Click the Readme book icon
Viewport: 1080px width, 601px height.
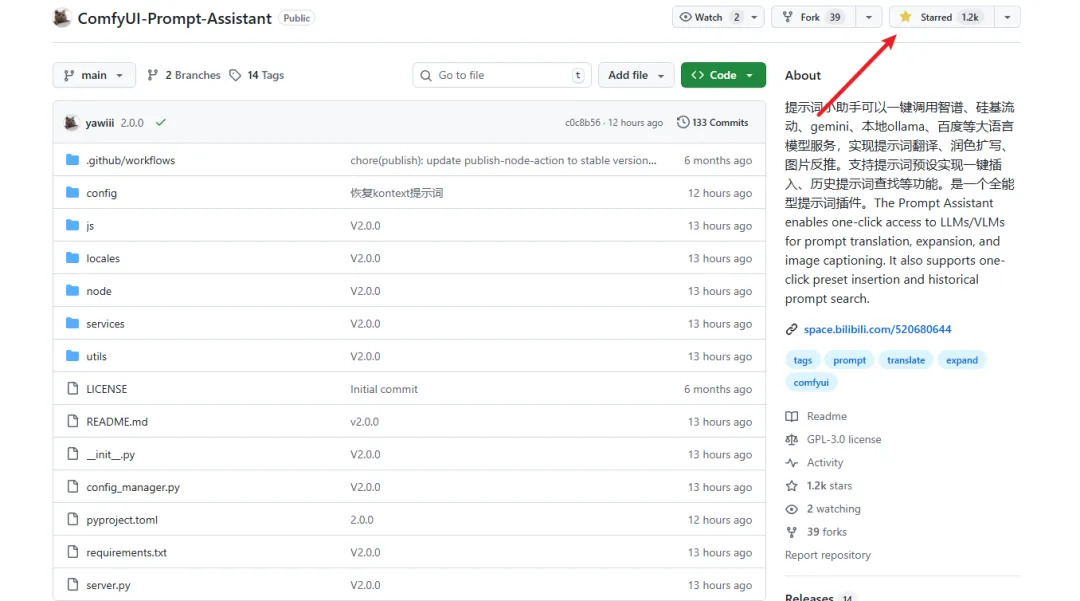791,417
